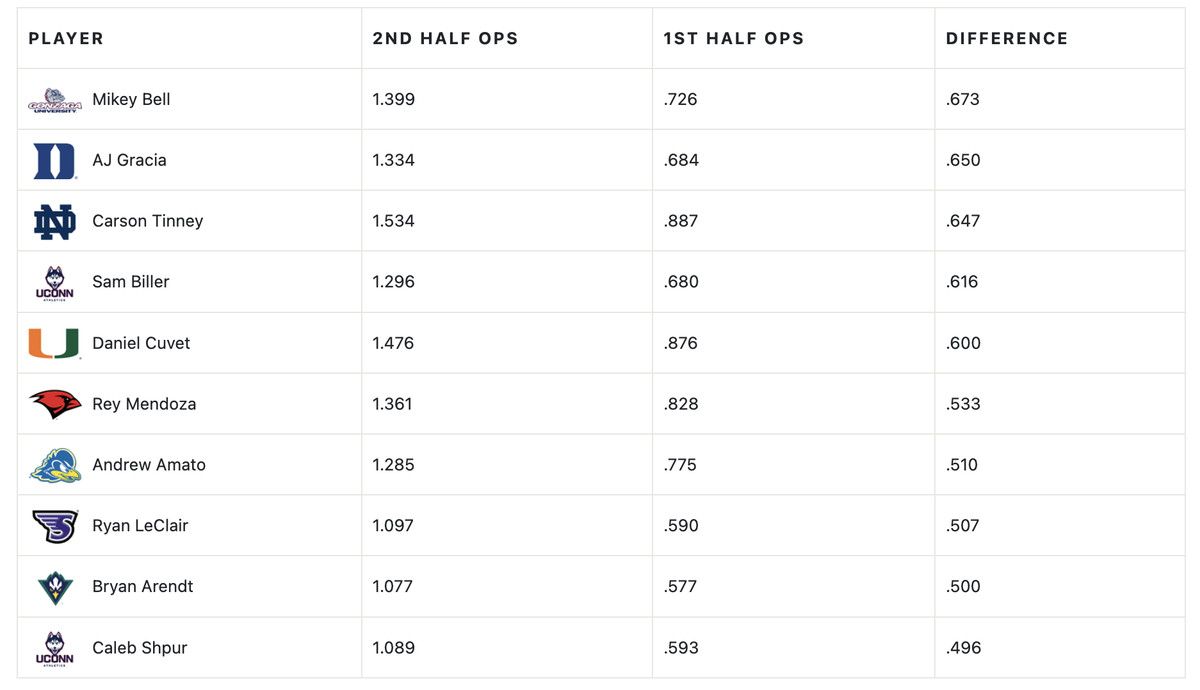Click the Duke logo beside AJ Gracia
1200x690 pixels.
click(x=55, y=161)
